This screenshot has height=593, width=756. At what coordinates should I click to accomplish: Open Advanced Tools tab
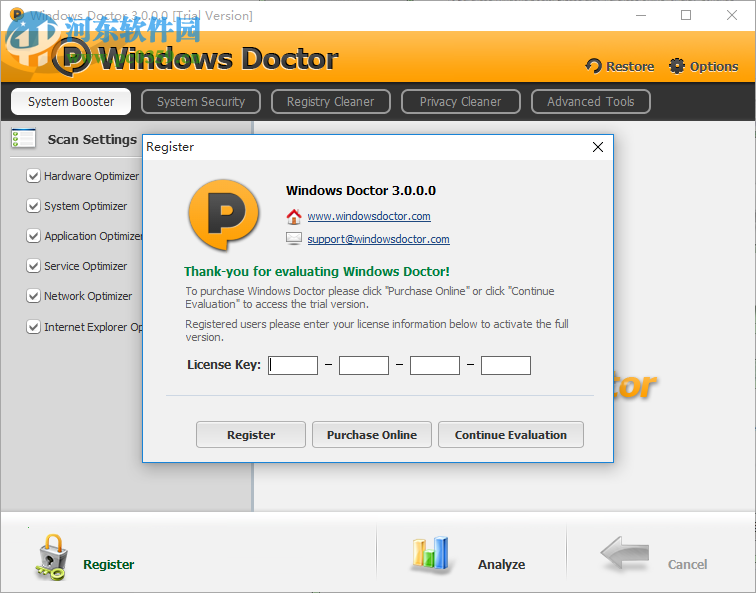click(591, 102)
